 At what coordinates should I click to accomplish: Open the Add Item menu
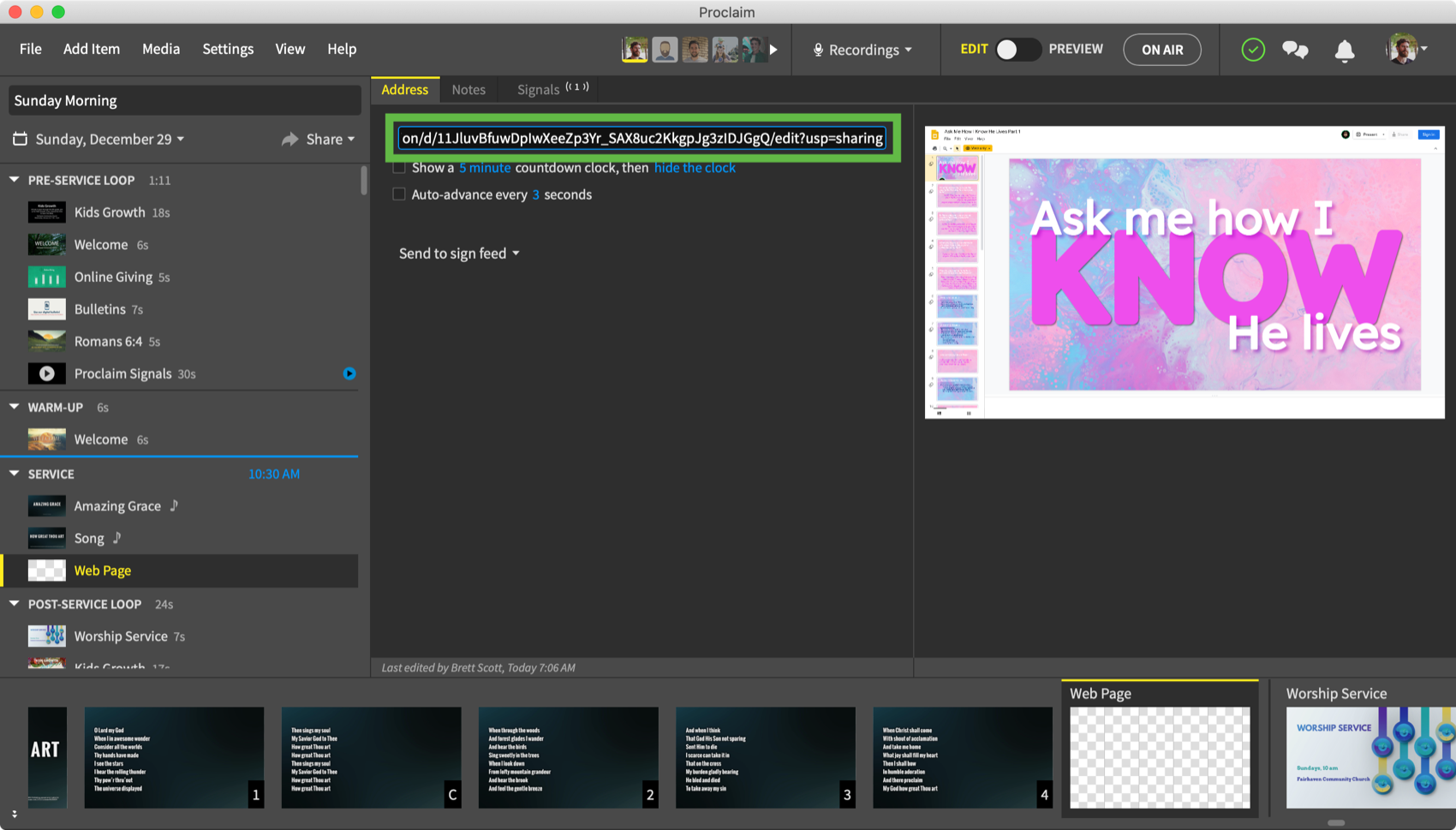(x=91, y=49)
